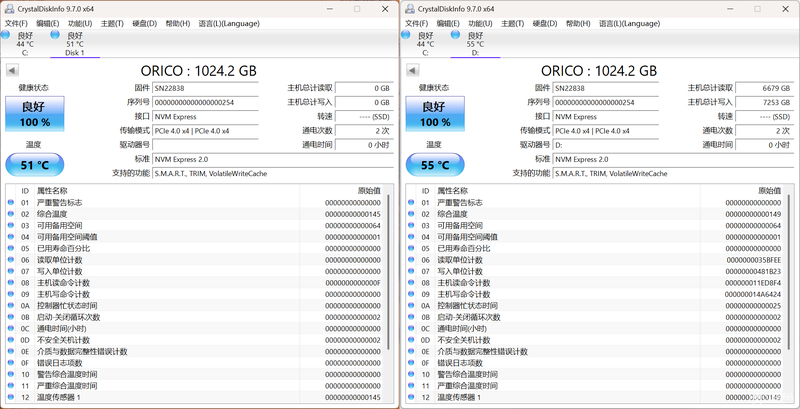Click status orb of row 0F in right window
The image size is (800, 409).
(x=411, y=363)
